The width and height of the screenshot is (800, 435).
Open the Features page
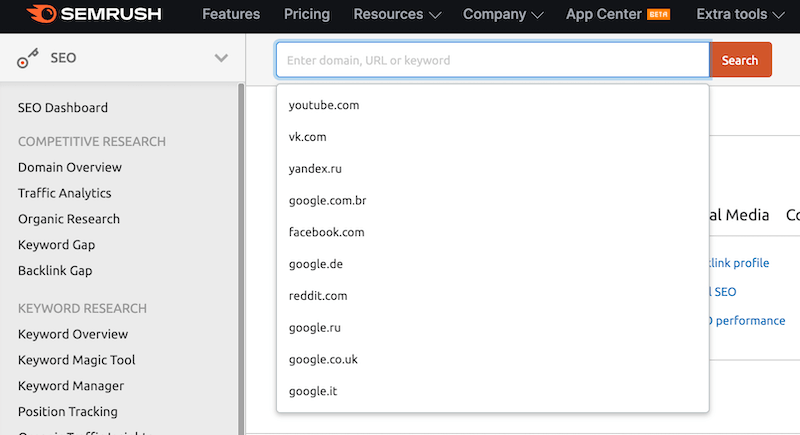231,14
